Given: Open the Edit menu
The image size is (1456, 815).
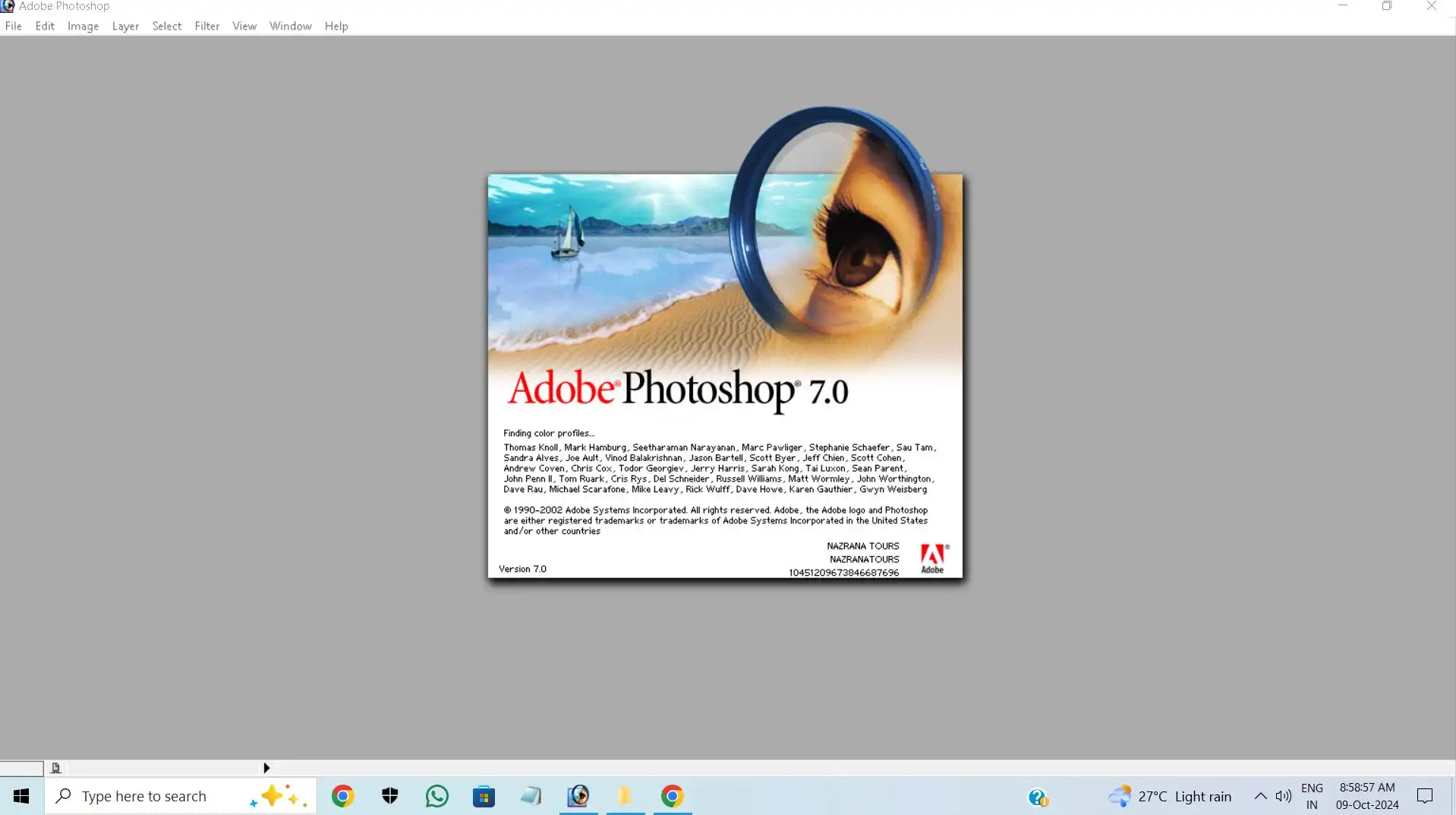Looking at the screenshot, I should [x=45, y=26].
